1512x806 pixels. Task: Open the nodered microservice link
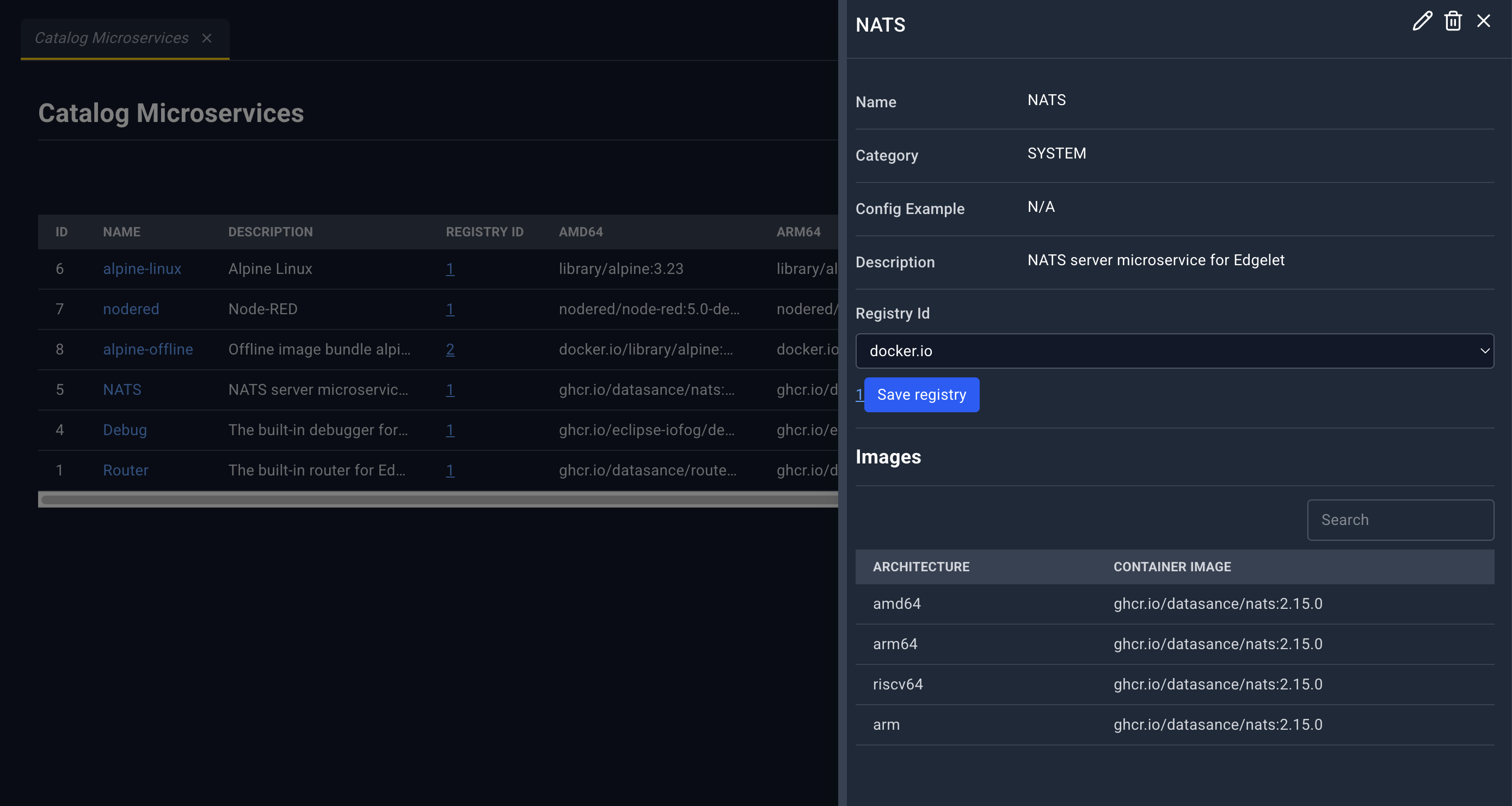coord(131,309)
